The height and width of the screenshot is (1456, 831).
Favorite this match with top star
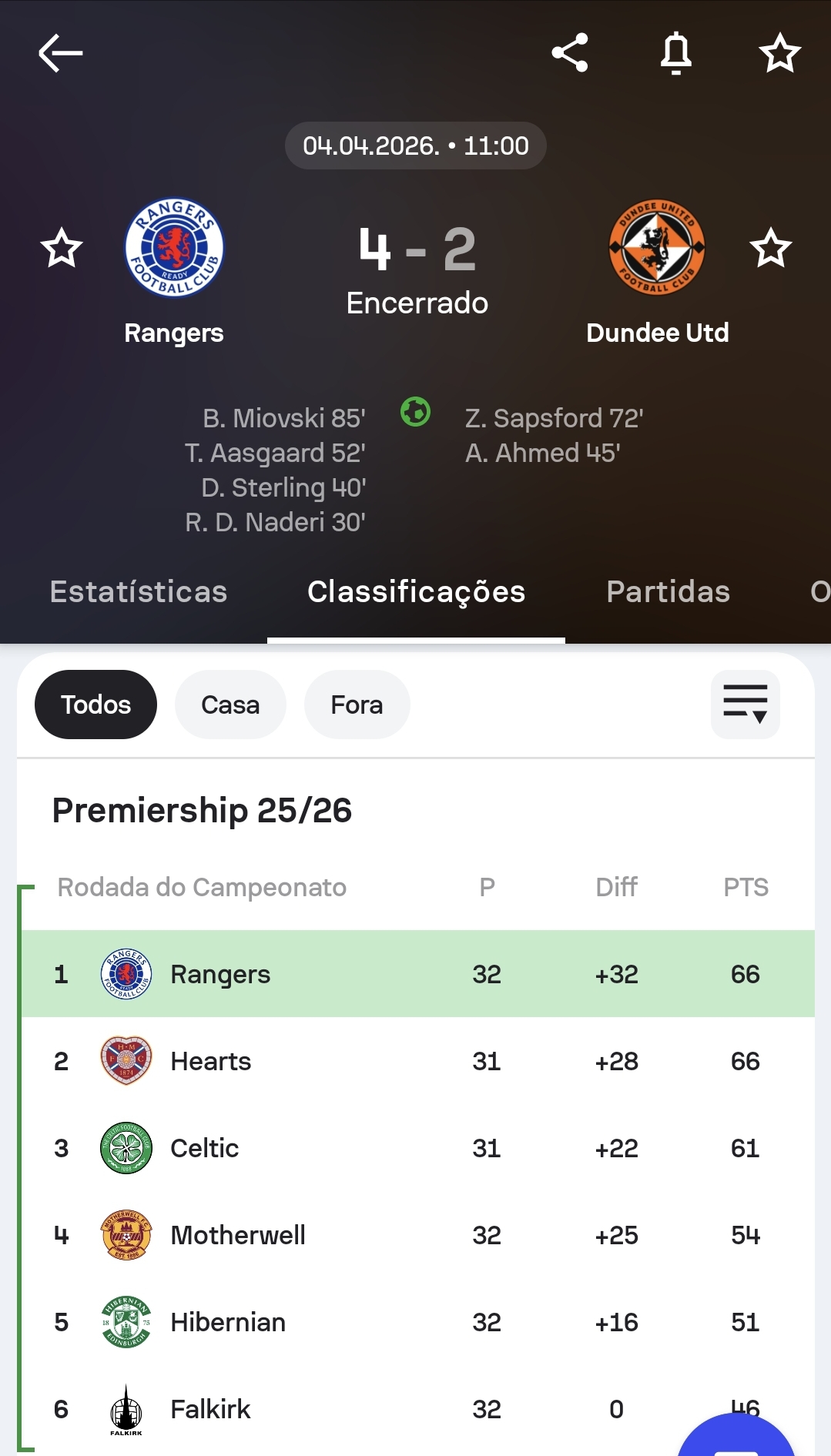[779, 53]
